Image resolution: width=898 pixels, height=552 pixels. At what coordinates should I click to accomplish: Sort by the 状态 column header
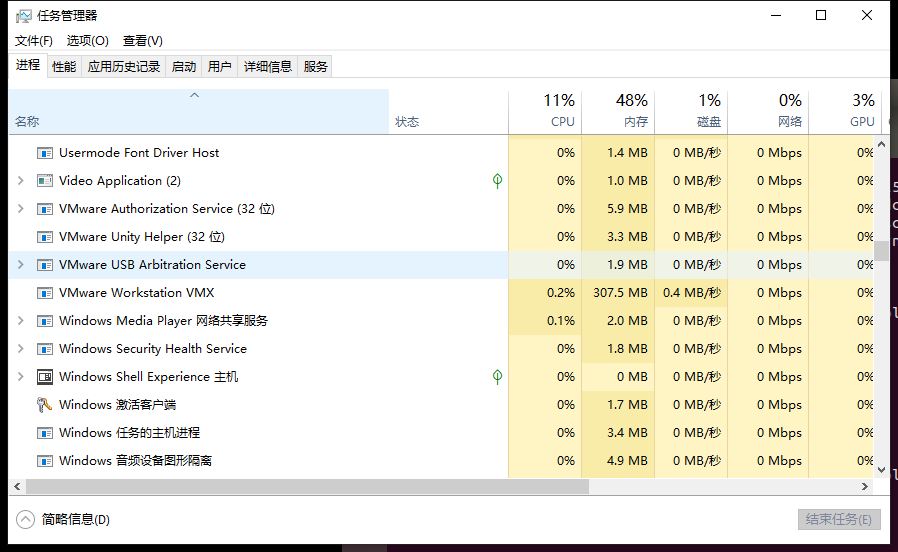pos(448,112)
